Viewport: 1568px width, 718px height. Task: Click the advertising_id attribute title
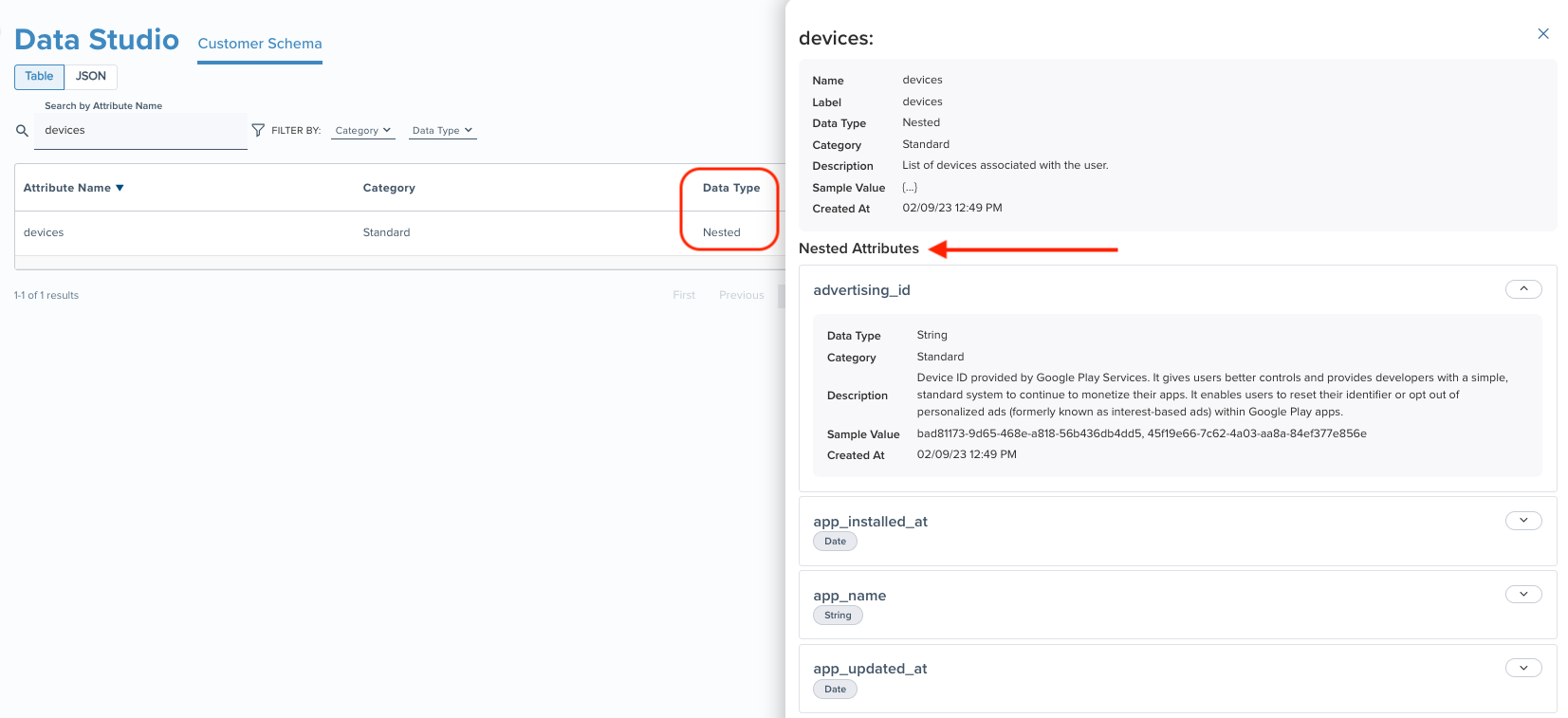(x=861, y=290)
